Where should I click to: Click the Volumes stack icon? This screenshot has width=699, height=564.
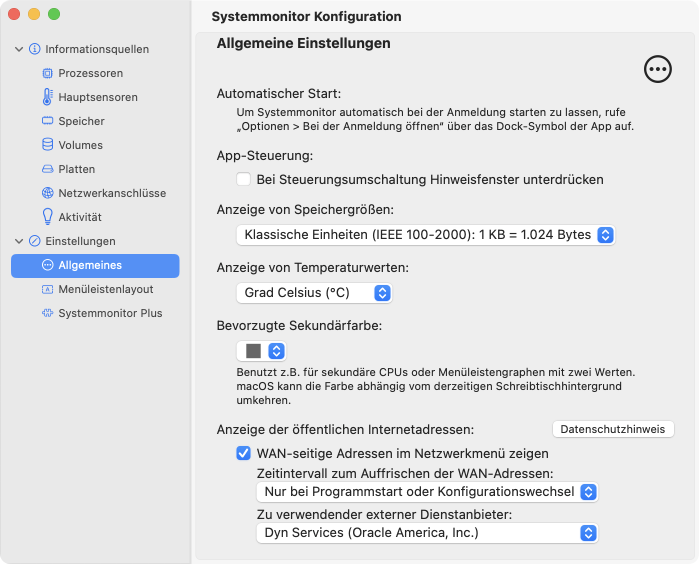pos(47,145)
